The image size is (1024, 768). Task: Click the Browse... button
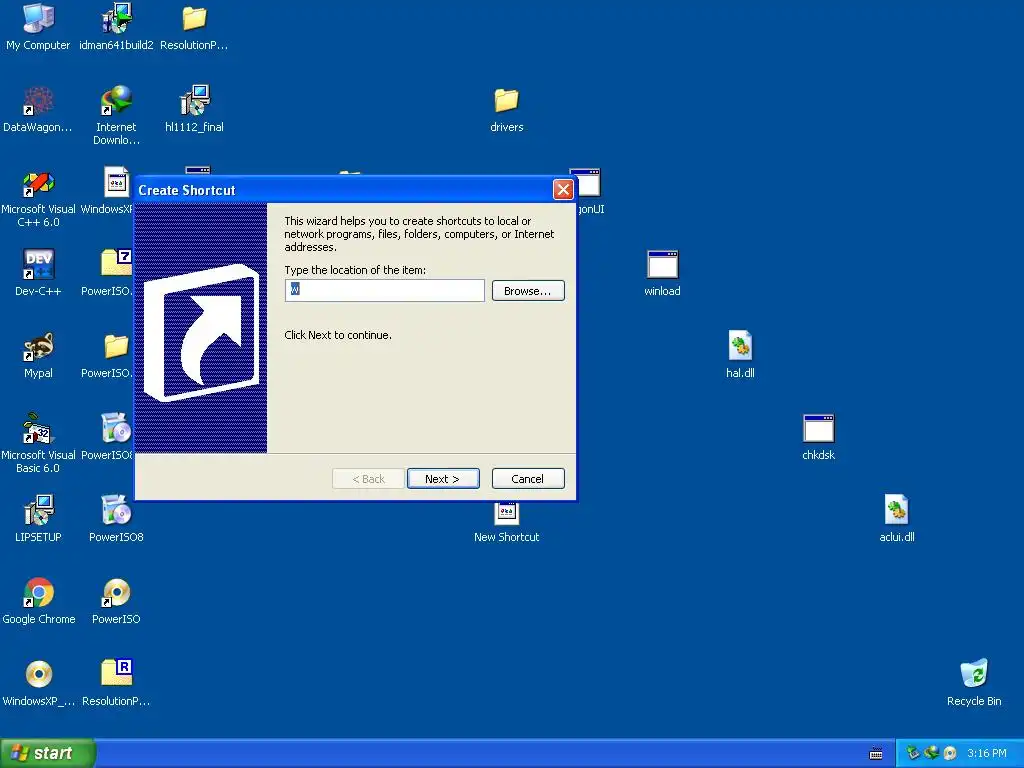528,291
